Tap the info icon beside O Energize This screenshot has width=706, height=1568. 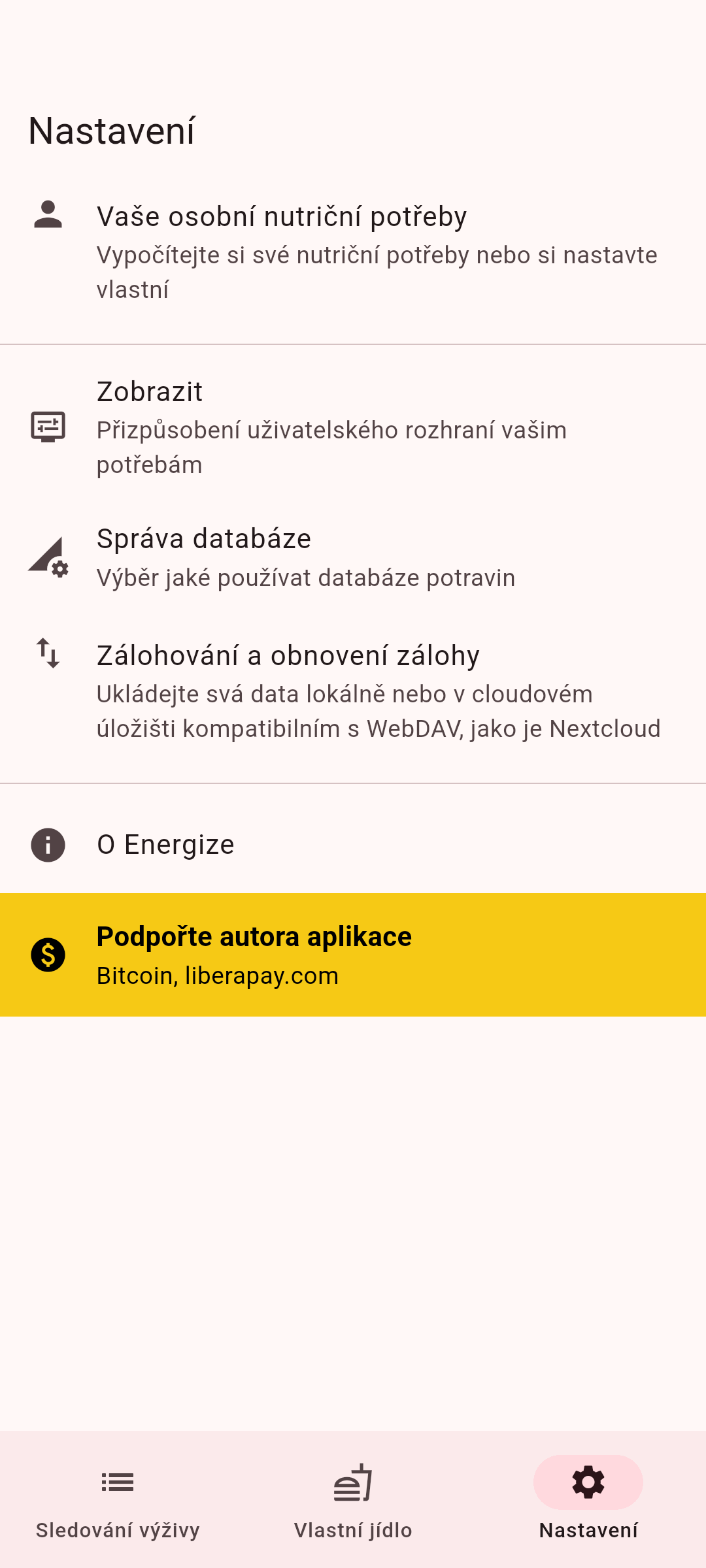coord(48,845)
